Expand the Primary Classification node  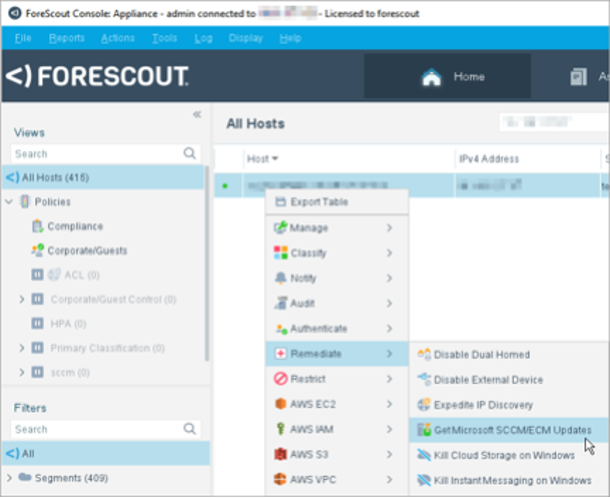pos(22,348)
